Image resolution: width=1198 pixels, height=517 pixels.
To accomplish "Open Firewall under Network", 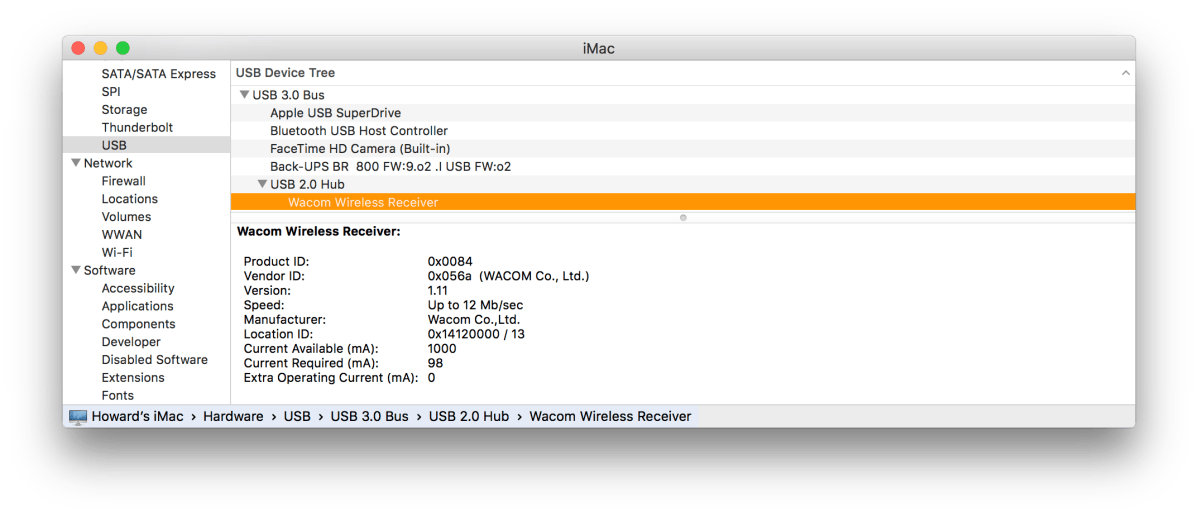I will (x=123, y=181).
